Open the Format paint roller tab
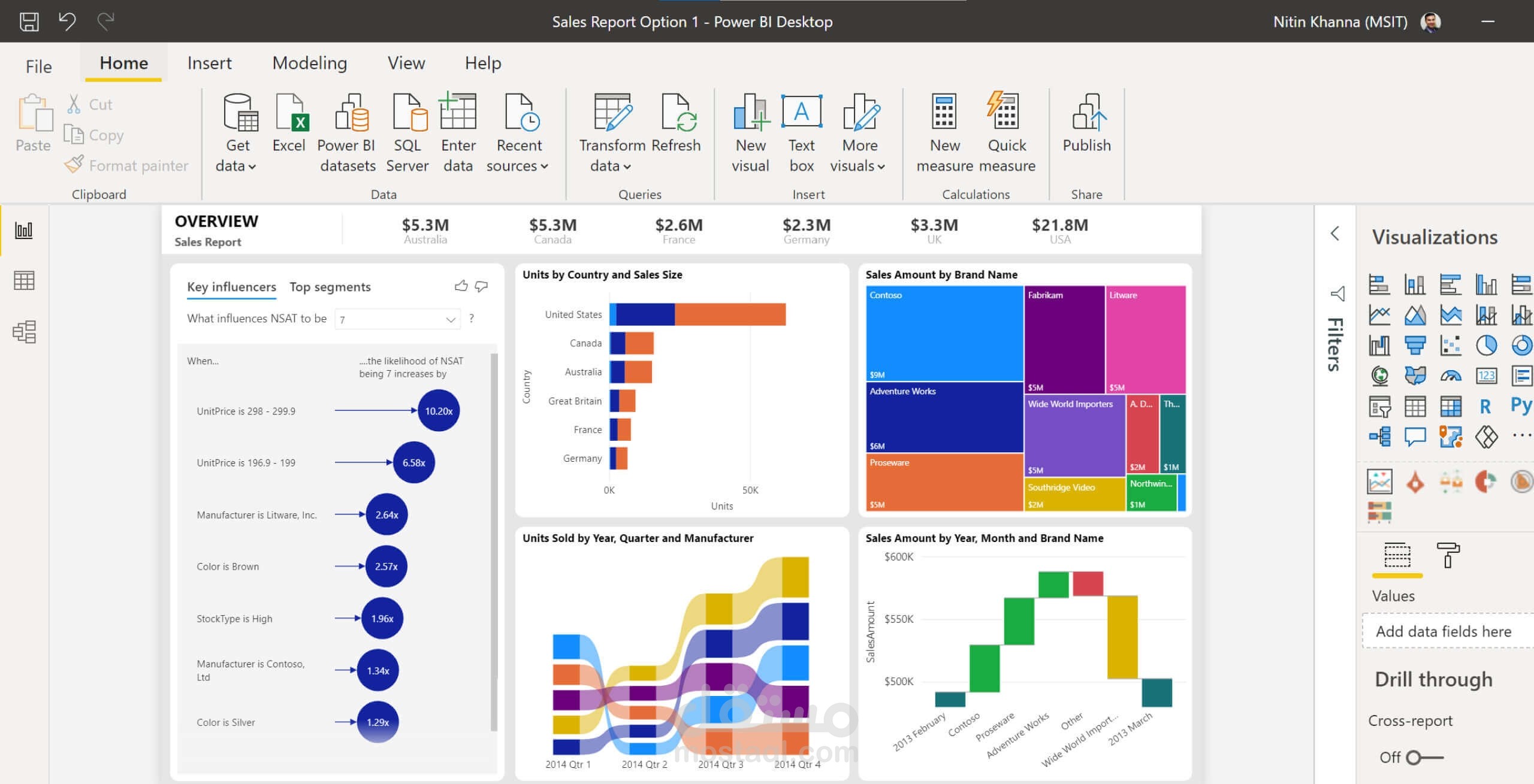This screenshot has width=1534, height=784. coord(1448,555)
